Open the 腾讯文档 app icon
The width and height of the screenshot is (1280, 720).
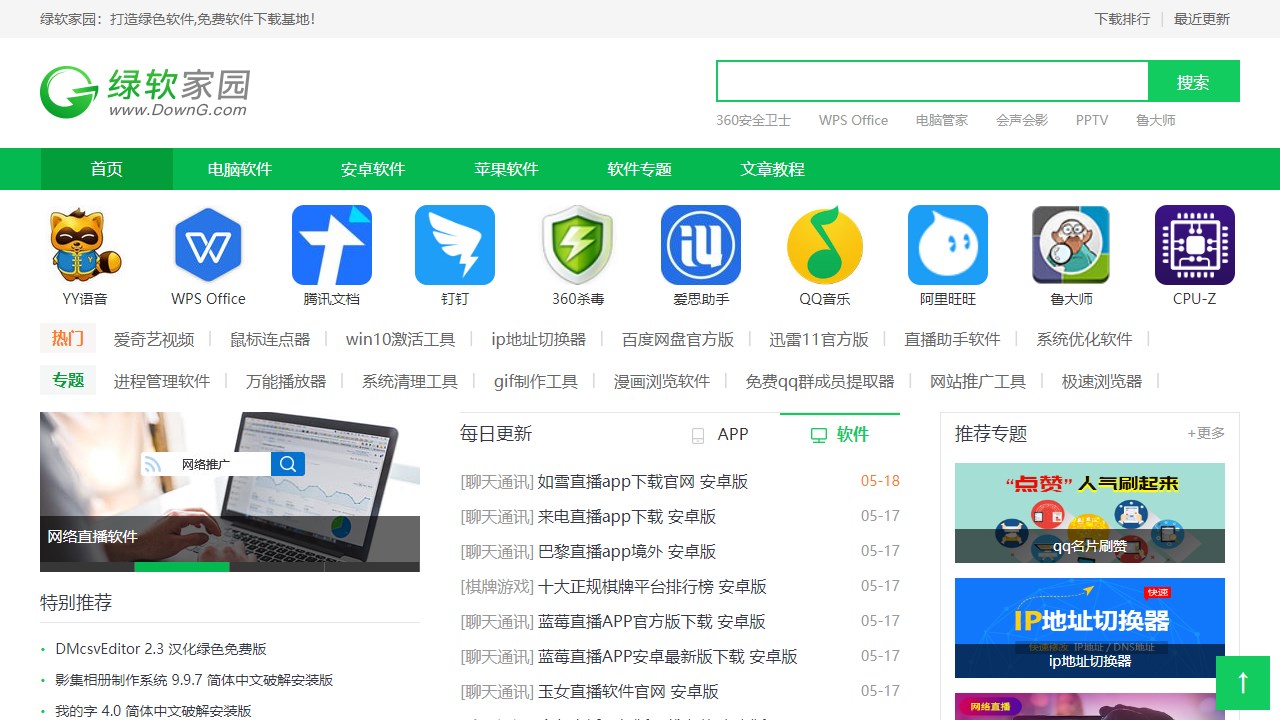coord(332,245)
